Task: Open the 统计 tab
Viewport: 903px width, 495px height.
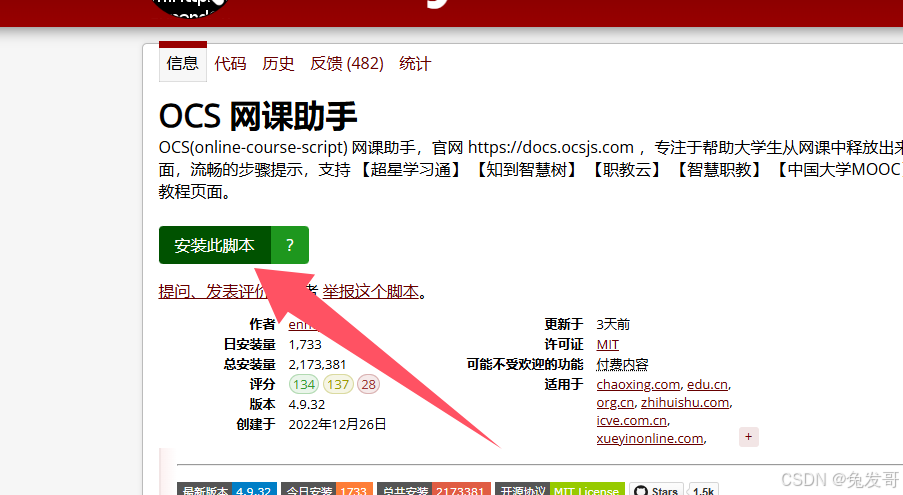Action: point(415,63)
